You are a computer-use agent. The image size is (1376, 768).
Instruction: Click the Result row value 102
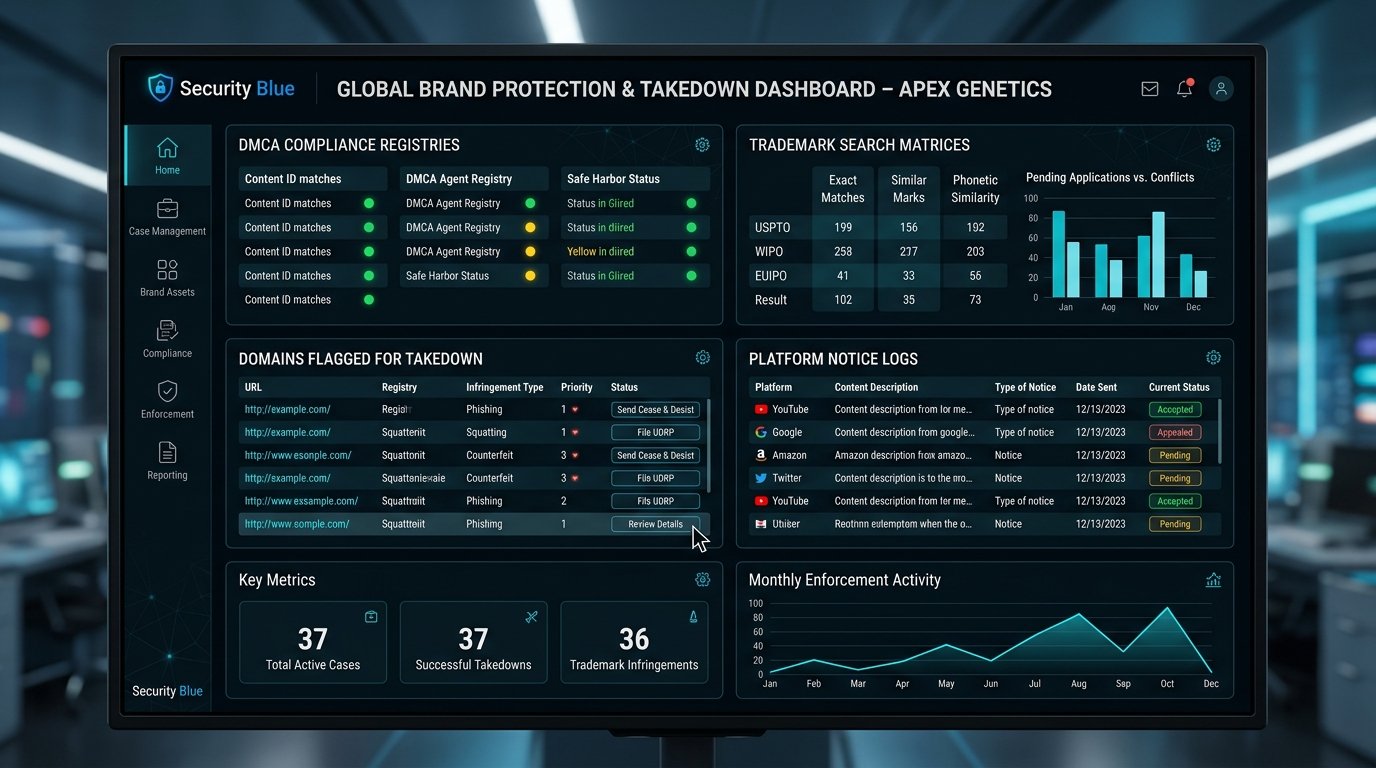click(x=842, y=300)
